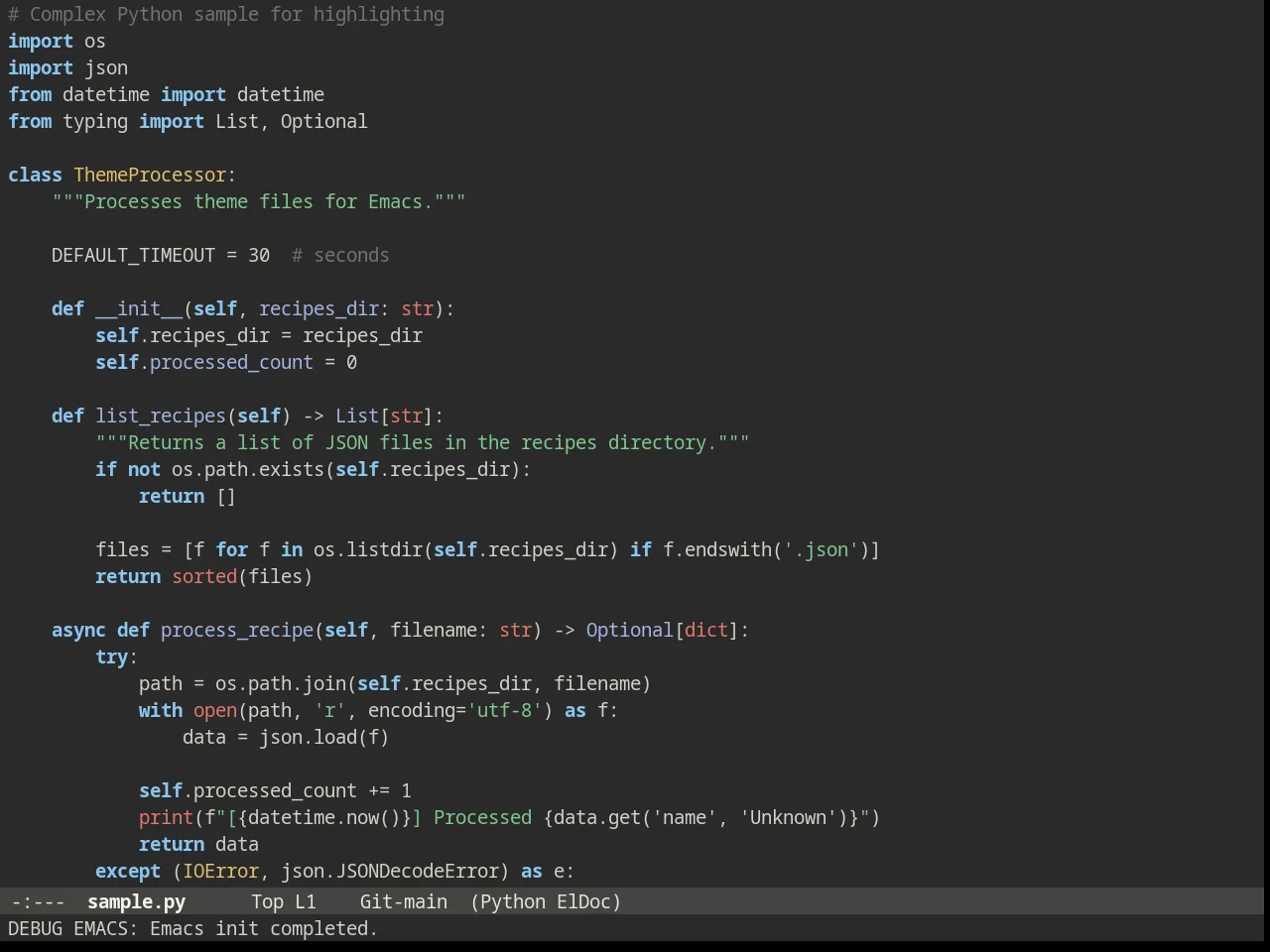Viewport: 1270px width, 952px height.
Task: Click 'self.processed_count = 0' line
Action: click(226, 363)
